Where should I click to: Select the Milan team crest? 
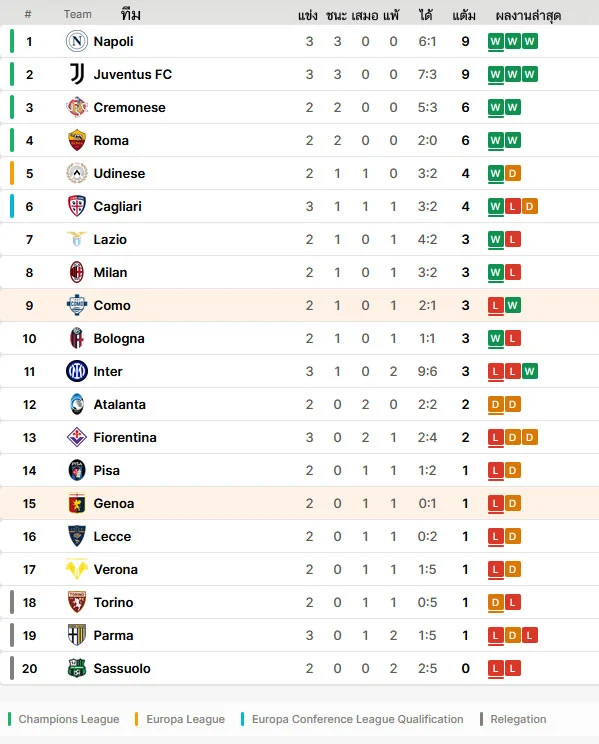[x=76, y=272]
